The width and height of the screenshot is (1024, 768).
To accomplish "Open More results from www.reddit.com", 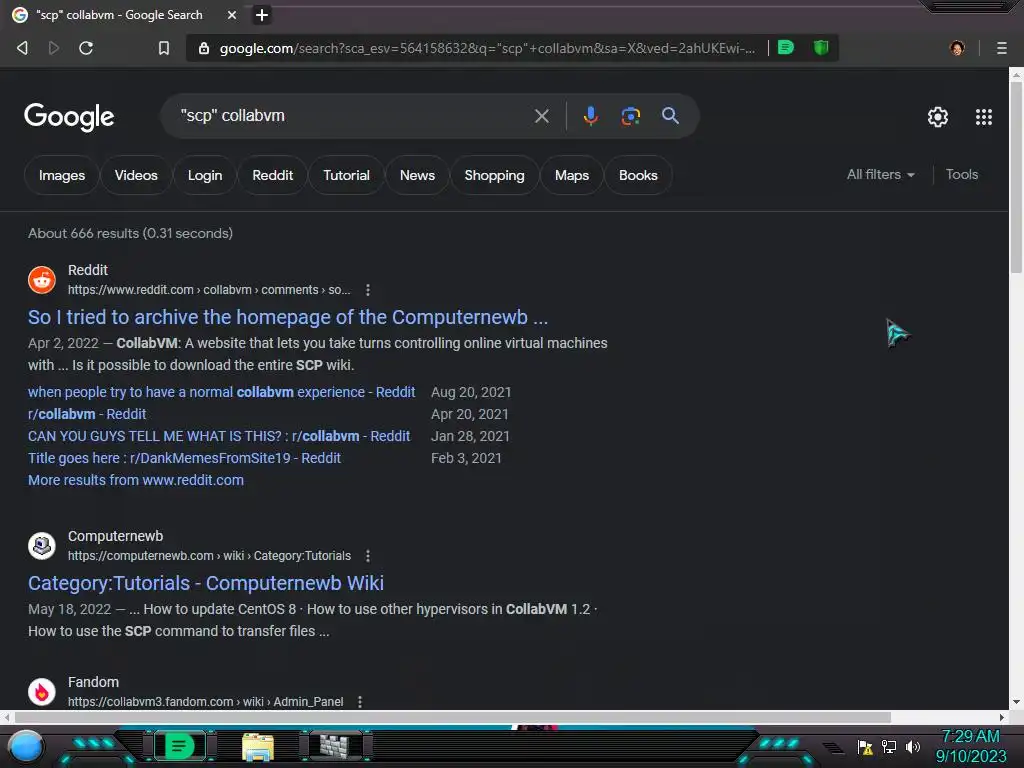I will click(x=136, y=480).
